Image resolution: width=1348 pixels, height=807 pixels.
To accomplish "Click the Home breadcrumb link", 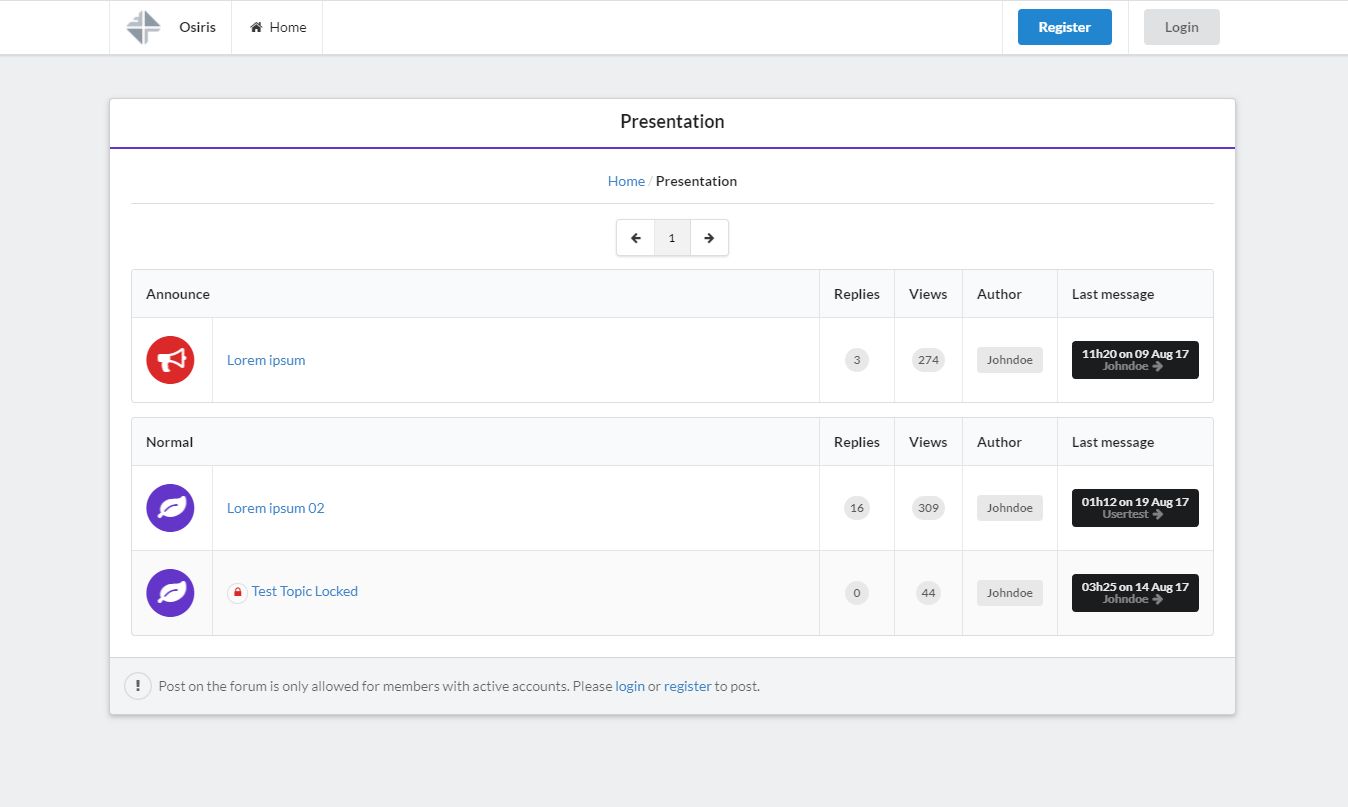I will coord(626,181).
